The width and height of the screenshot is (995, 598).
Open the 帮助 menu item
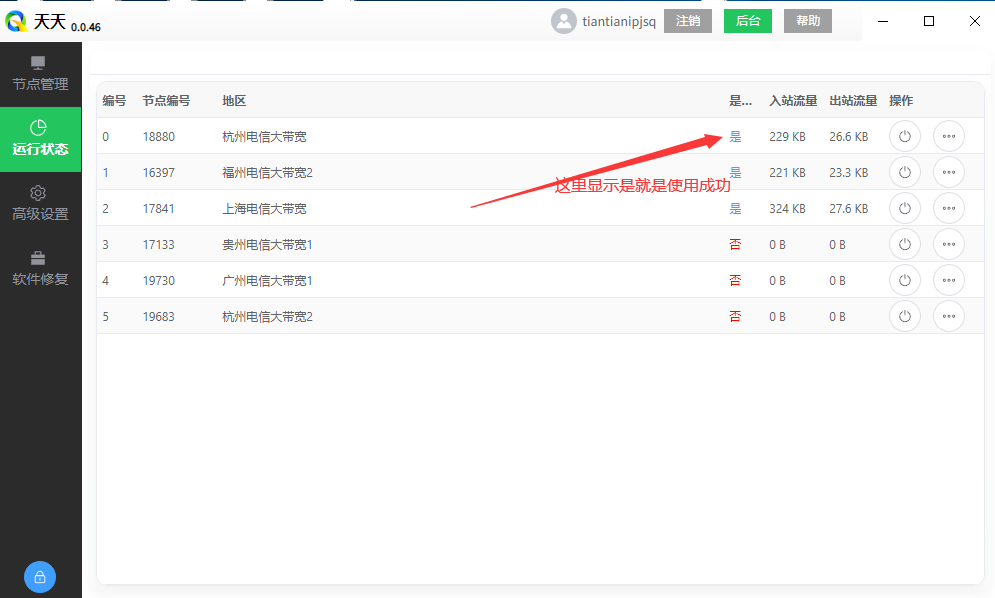click(x=807, y=20)
